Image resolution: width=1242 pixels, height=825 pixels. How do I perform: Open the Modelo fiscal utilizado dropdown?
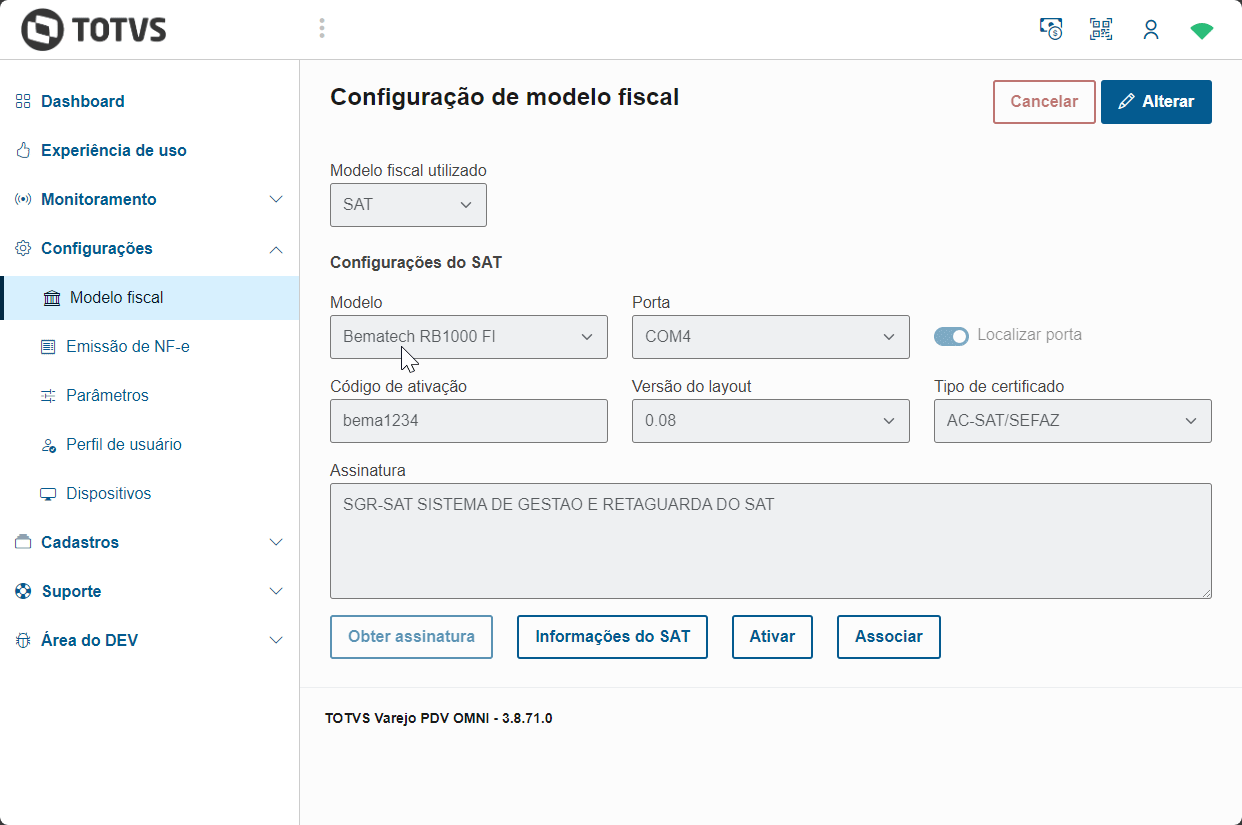pos(408,205)
